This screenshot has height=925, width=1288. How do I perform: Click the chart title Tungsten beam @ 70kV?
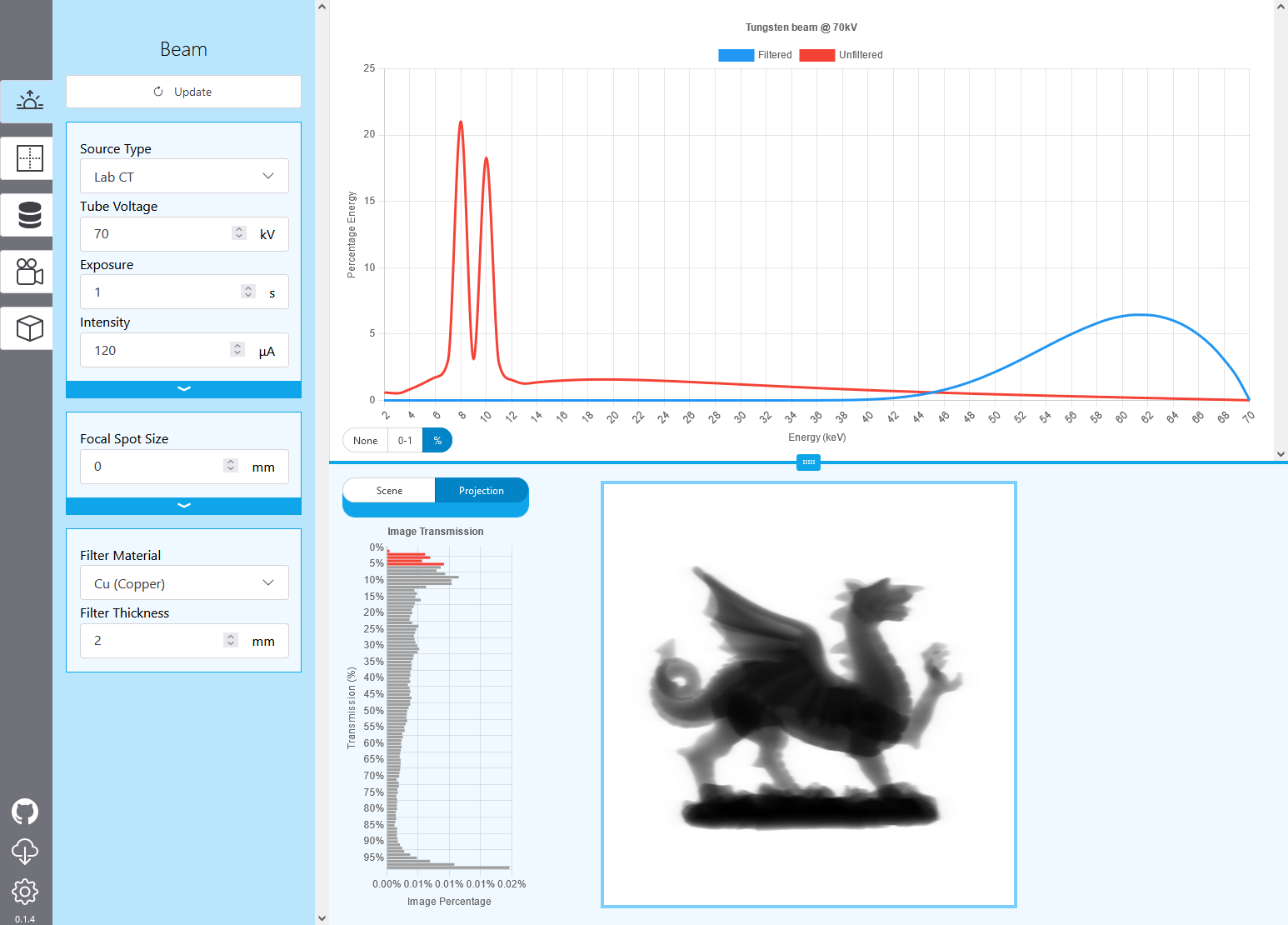pos(801,27)
